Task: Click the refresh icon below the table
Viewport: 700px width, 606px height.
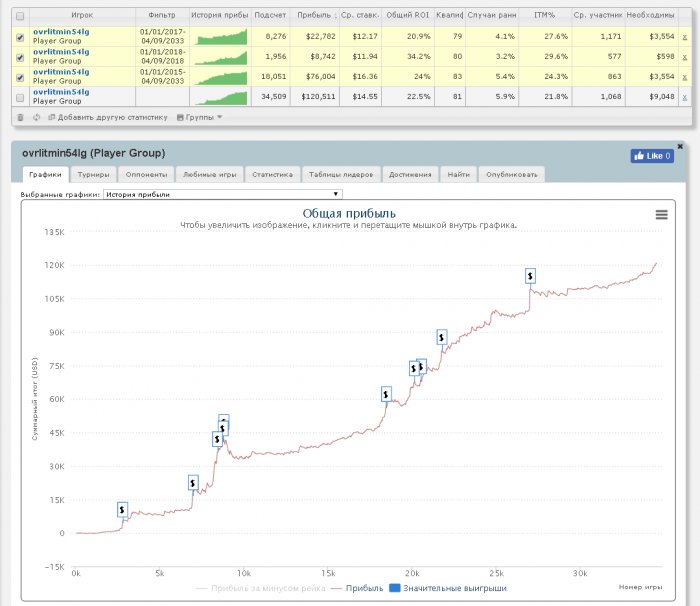Action: coord(36,117)
